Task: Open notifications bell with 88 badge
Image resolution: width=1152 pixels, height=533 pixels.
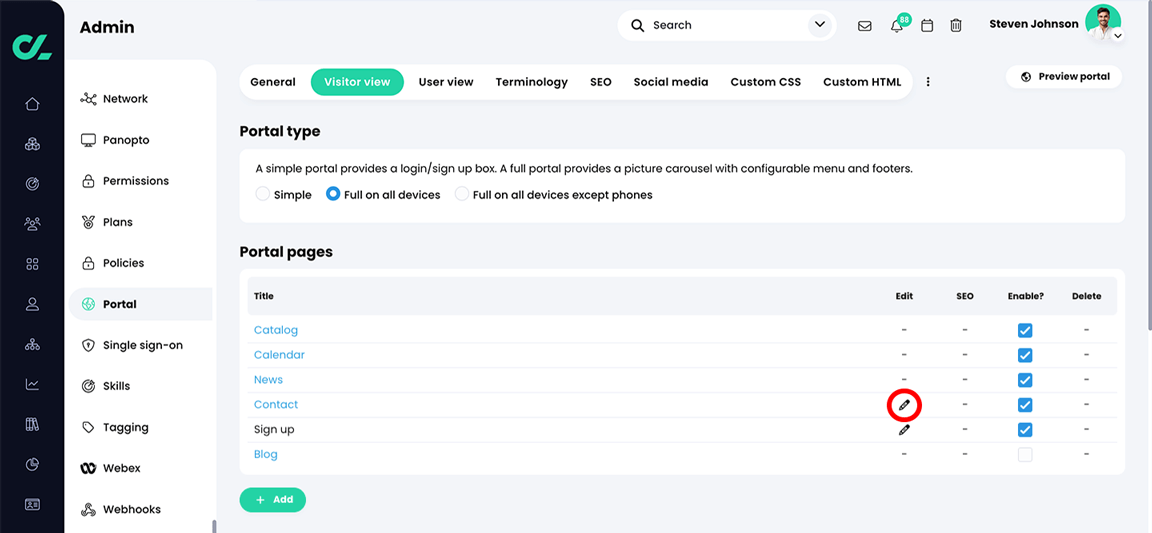Action: point(896,26)
